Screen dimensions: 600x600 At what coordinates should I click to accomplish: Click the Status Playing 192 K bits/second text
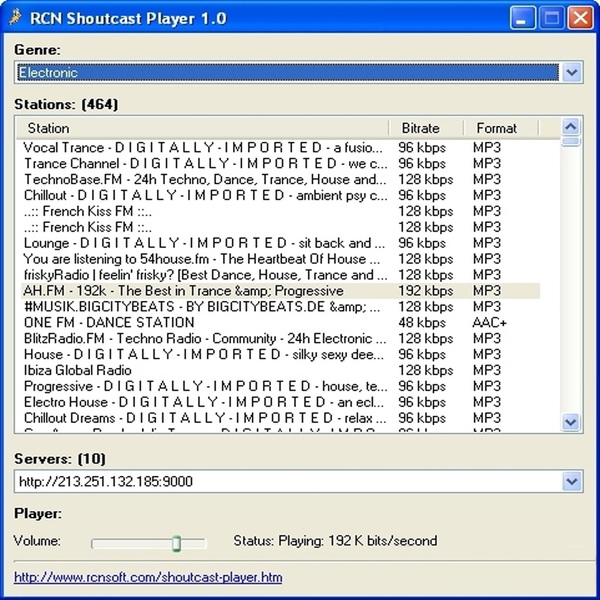(335, 541)
